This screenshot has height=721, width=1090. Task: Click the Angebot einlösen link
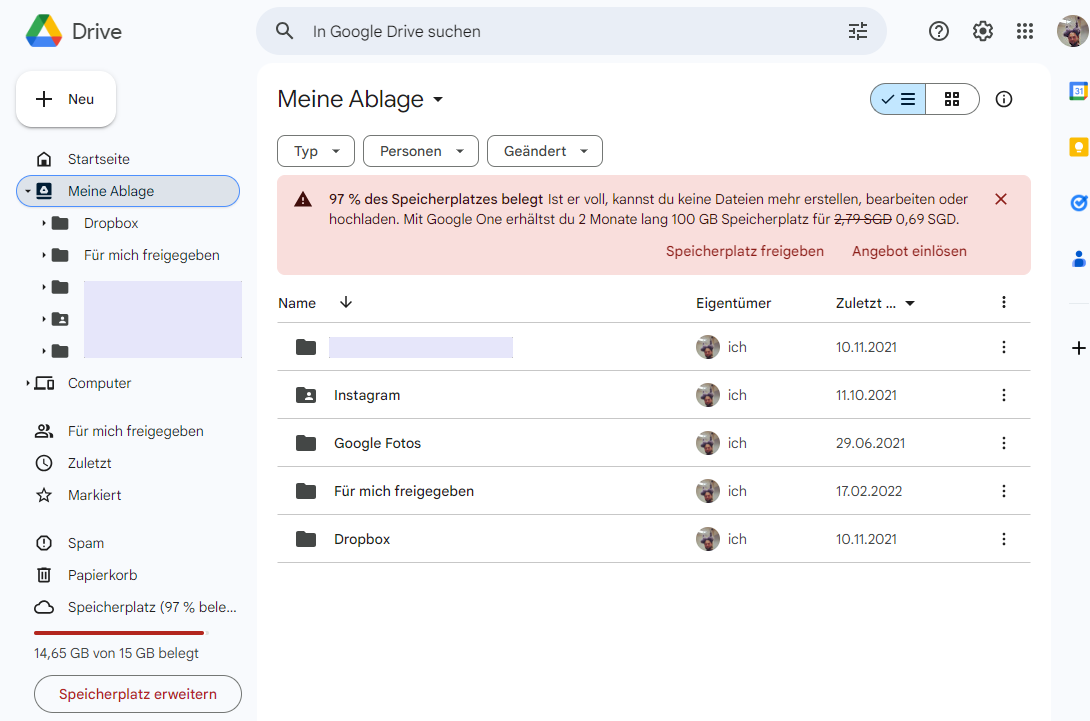tap(909, 251)
